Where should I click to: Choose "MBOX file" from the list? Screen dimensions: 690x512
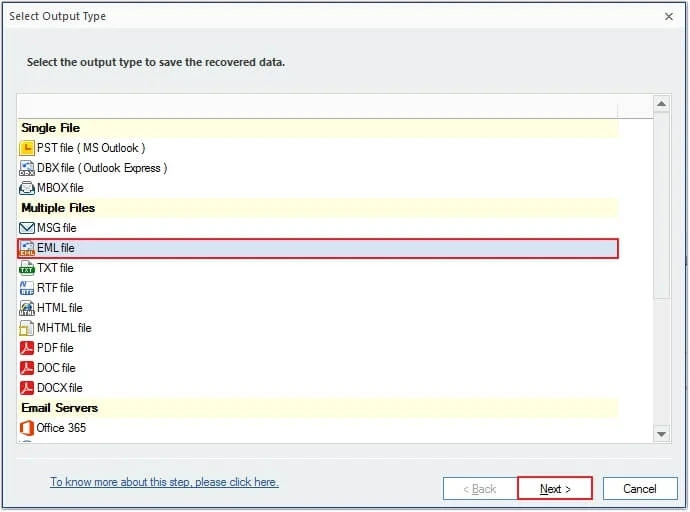(60, 188)
